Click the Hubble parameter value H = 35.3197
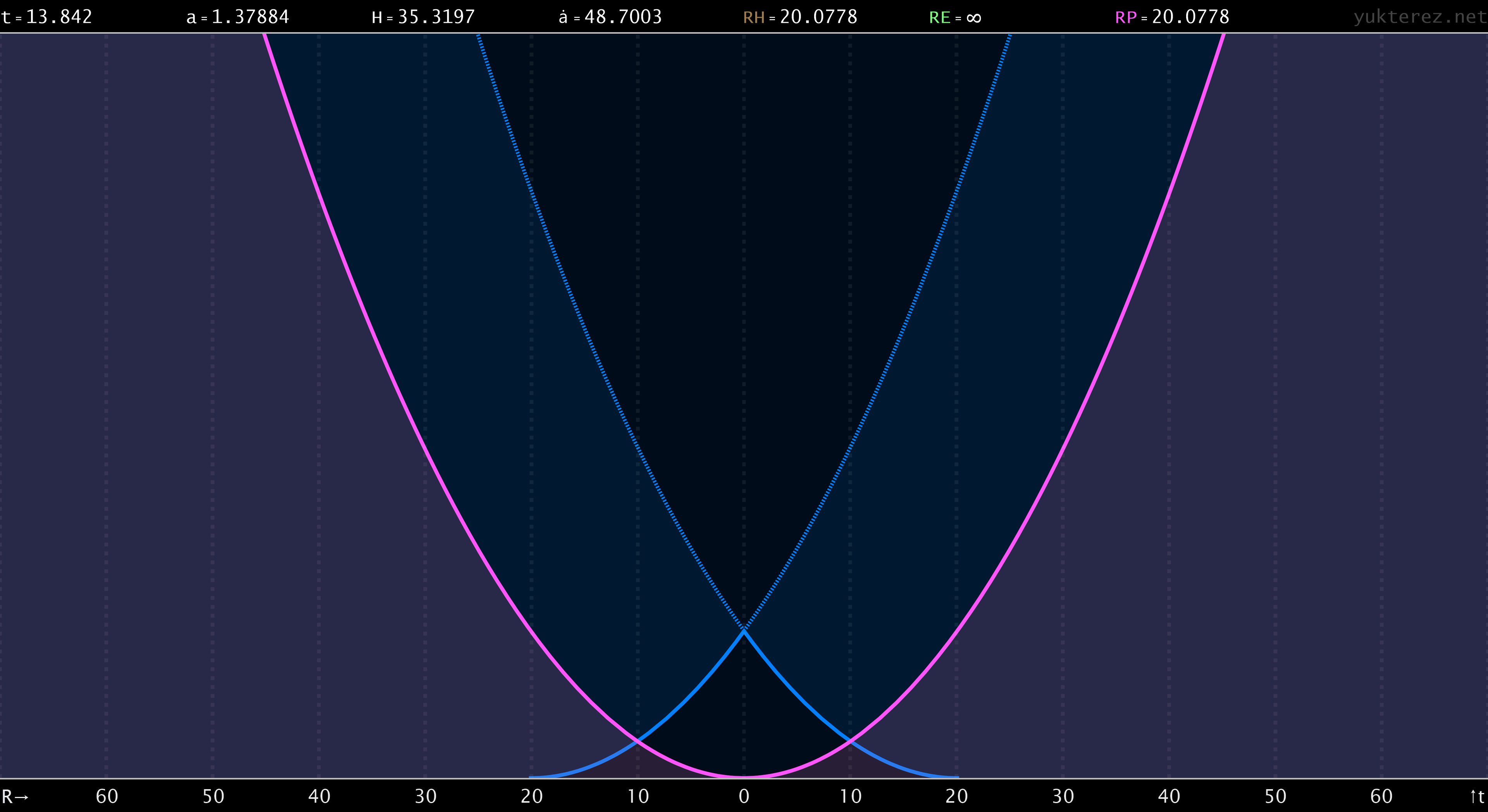Image resolution: width=1488 pixels, height=812 pixels. click(x=423, y=17)
